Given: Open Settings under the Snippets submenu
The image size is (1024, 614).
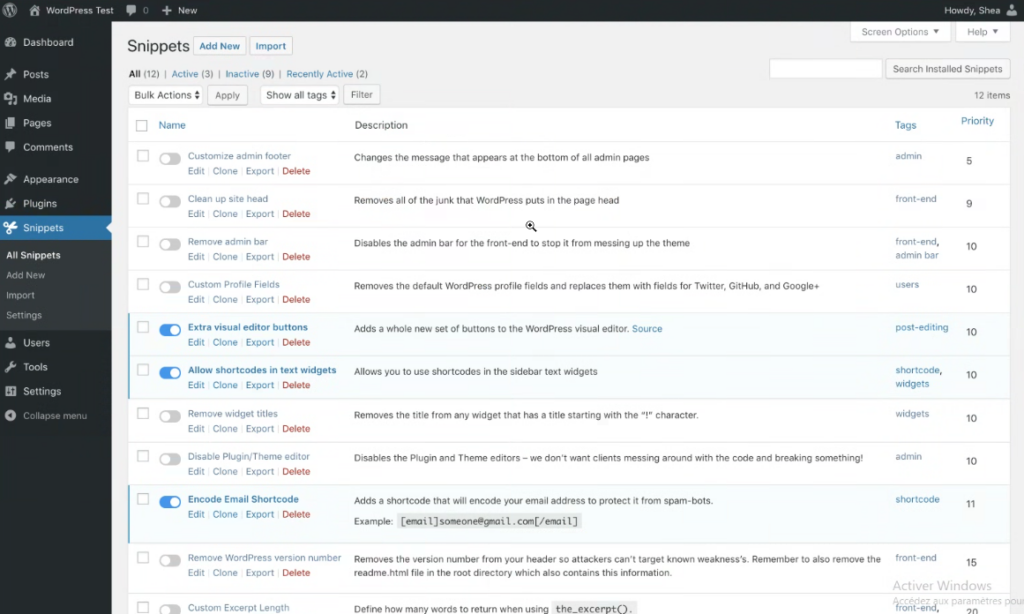Looking at the screenshot, I should pyautogui.click(x=24, y=315).
